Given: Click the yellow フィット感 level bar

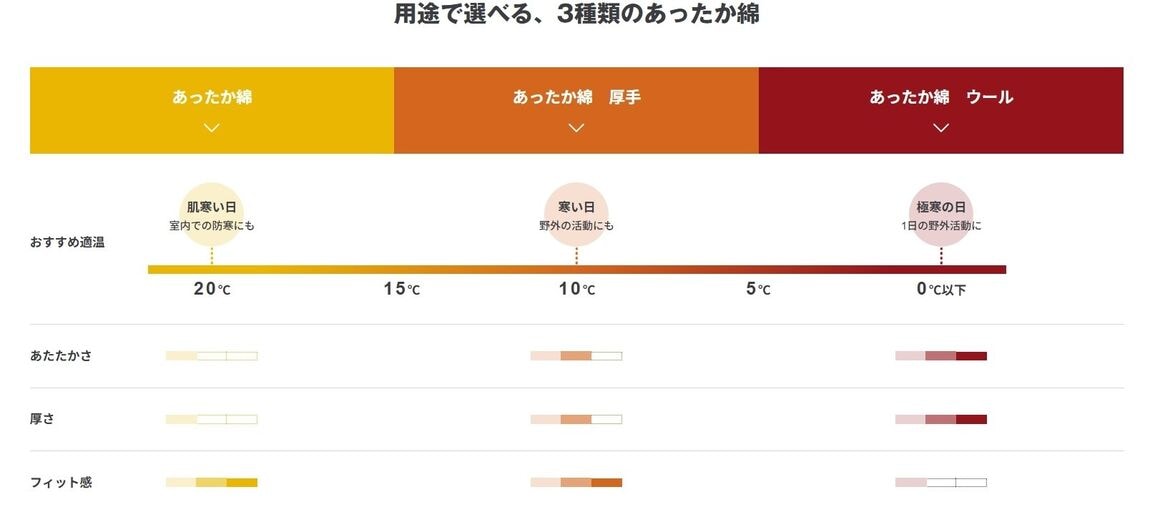Looking at the screenshot, I should tap(211, 482).
